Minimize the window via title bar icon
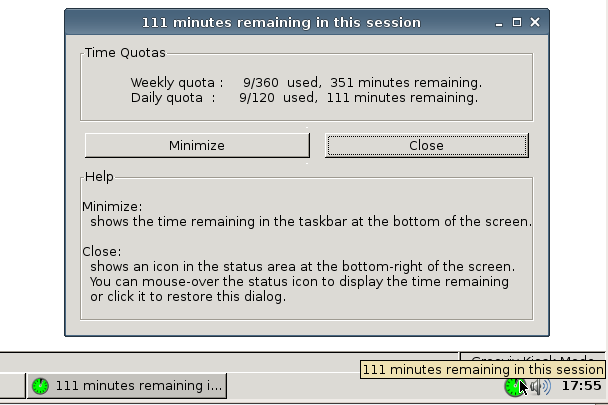Image resolution: width=608 pixels, height=405 pixels. (499, 23)
